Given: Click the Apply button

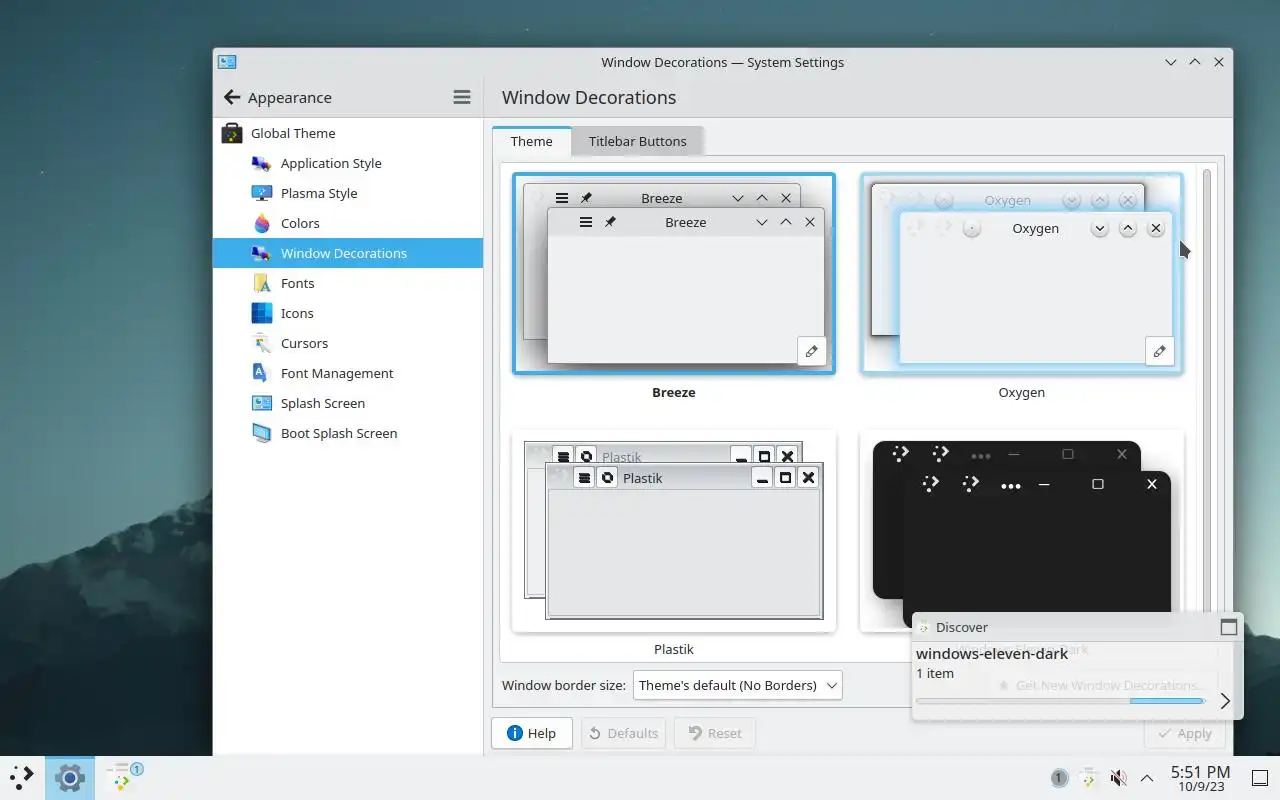Looking at the screenshot, I should point(1184,733).
